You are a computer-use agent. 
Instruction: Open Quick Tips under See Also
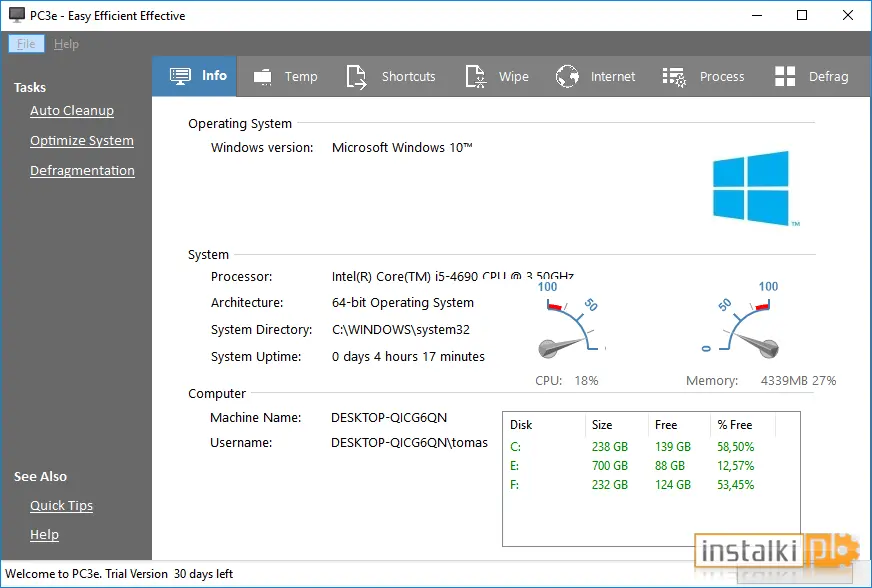61,506
